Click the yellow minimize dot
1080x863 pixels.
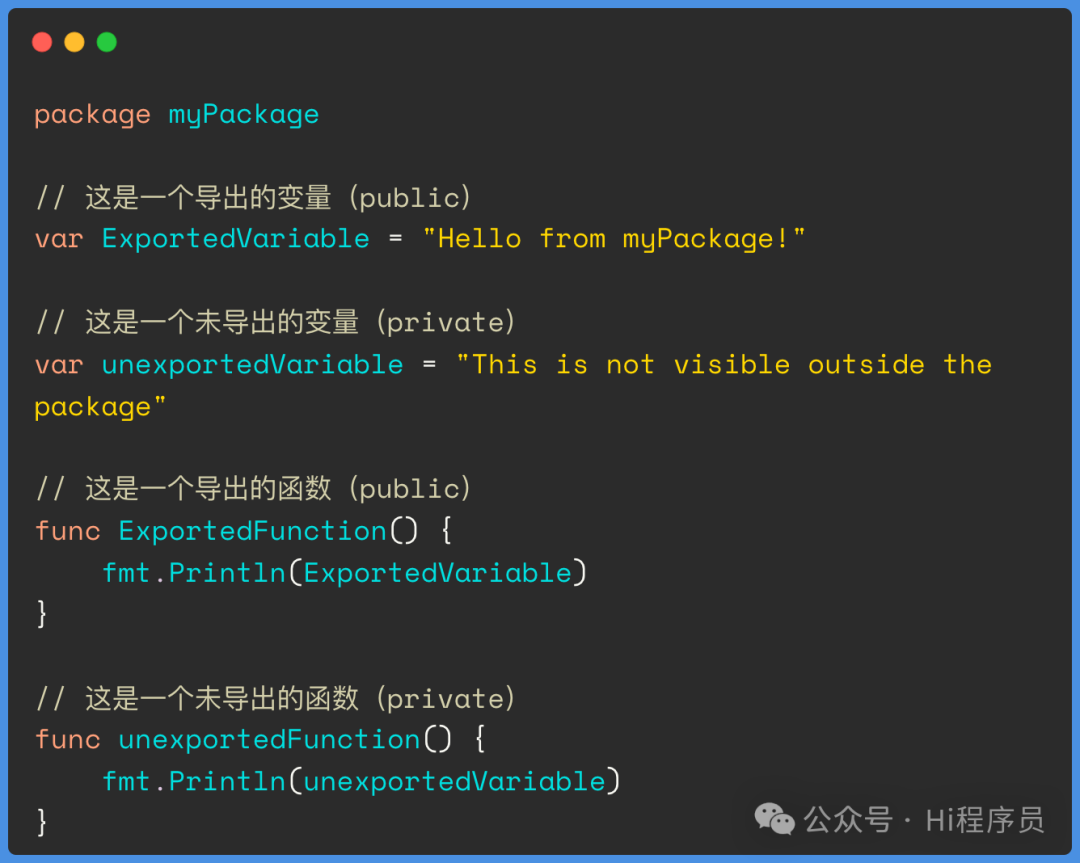click(x=74, y=42)
